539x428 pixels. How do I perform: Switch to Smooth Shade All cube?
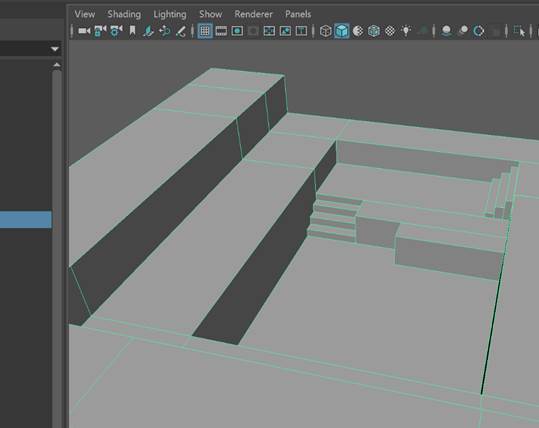(x=342, y=31)
